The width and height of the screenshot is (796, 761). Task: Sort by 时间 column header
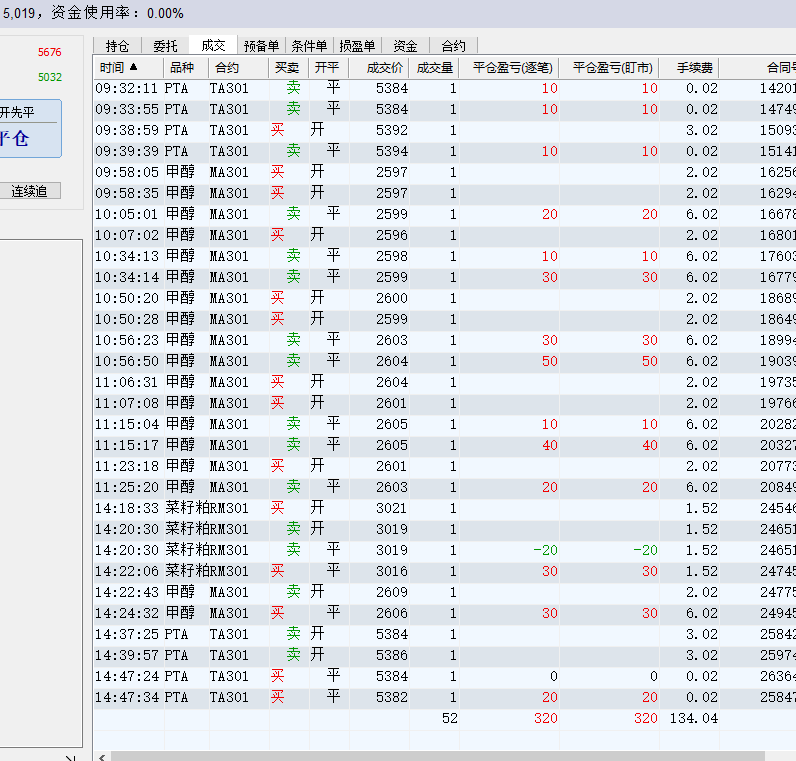(x=128, y=68)
